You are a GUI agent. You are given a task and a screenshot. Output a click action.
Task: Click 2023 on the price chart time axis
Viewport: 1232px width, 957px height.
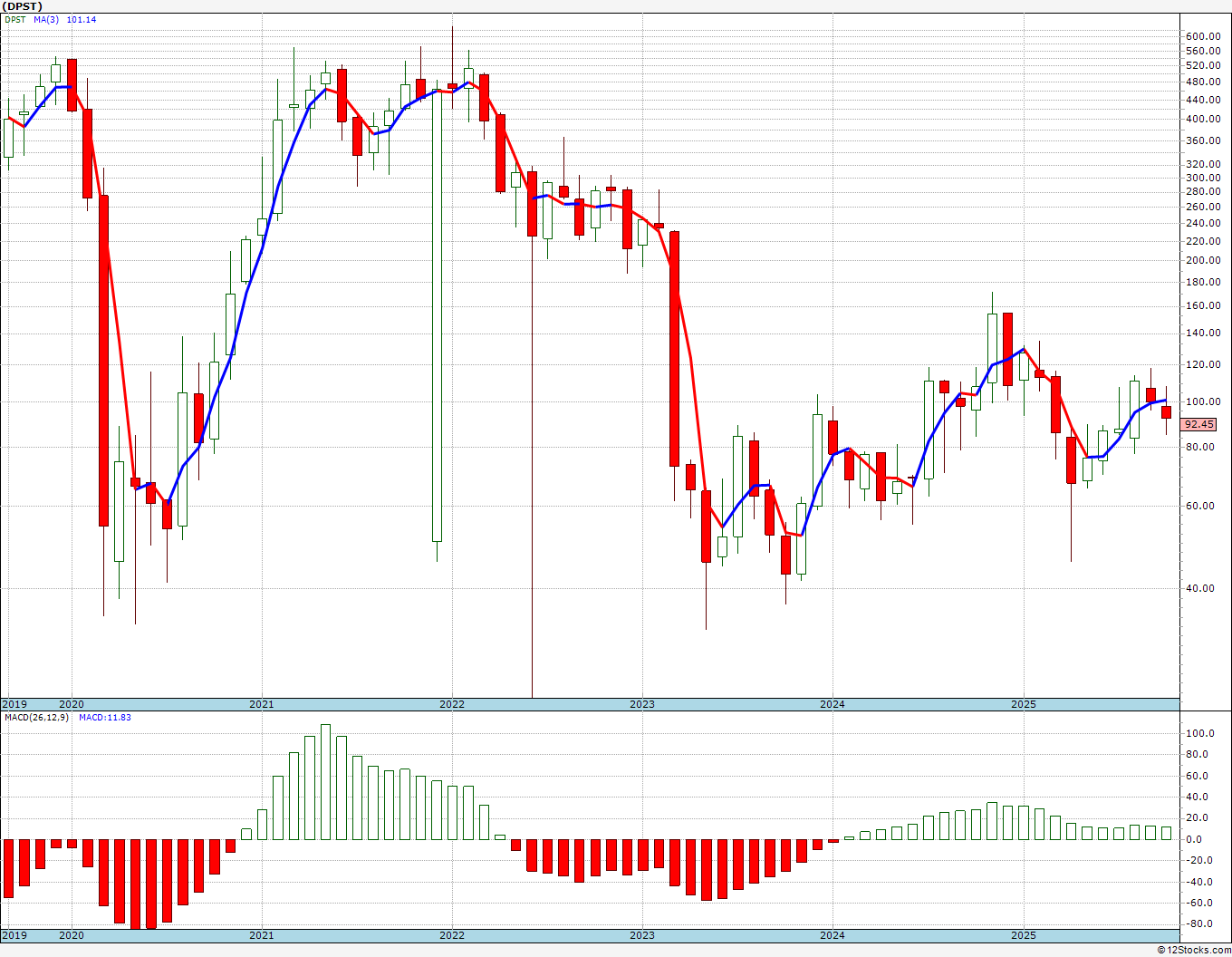point(642,704)
